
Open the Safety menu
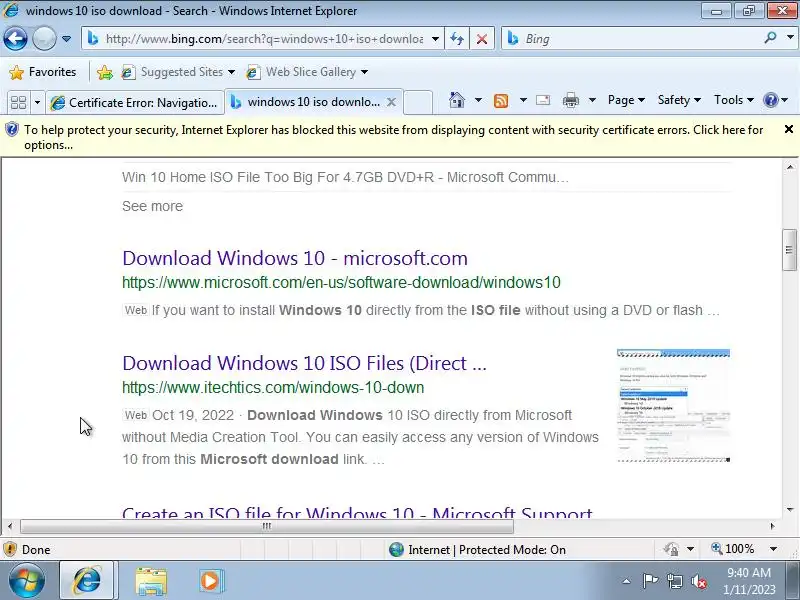679,100
